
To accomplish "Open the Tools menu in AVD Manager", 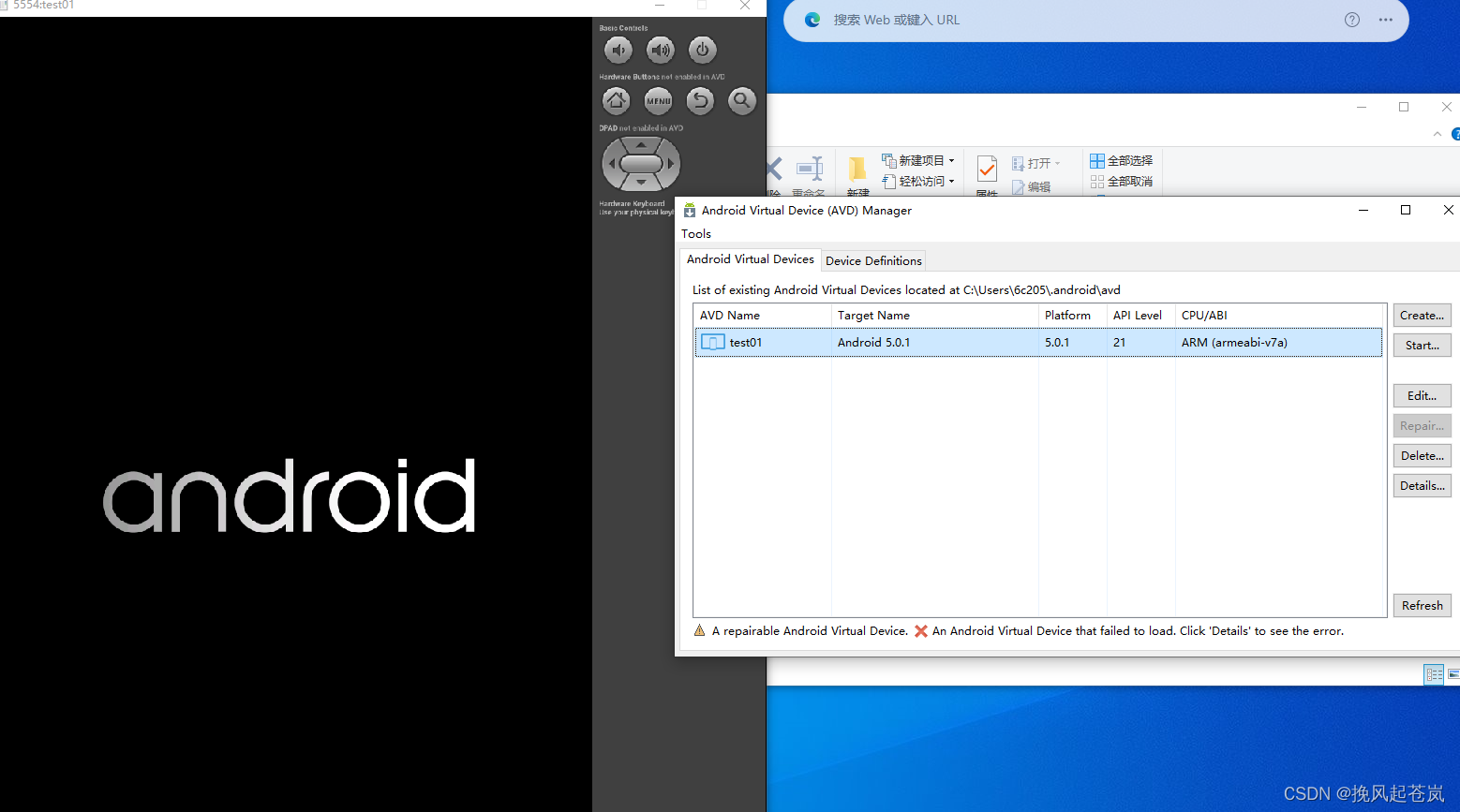I will (696, 234).
